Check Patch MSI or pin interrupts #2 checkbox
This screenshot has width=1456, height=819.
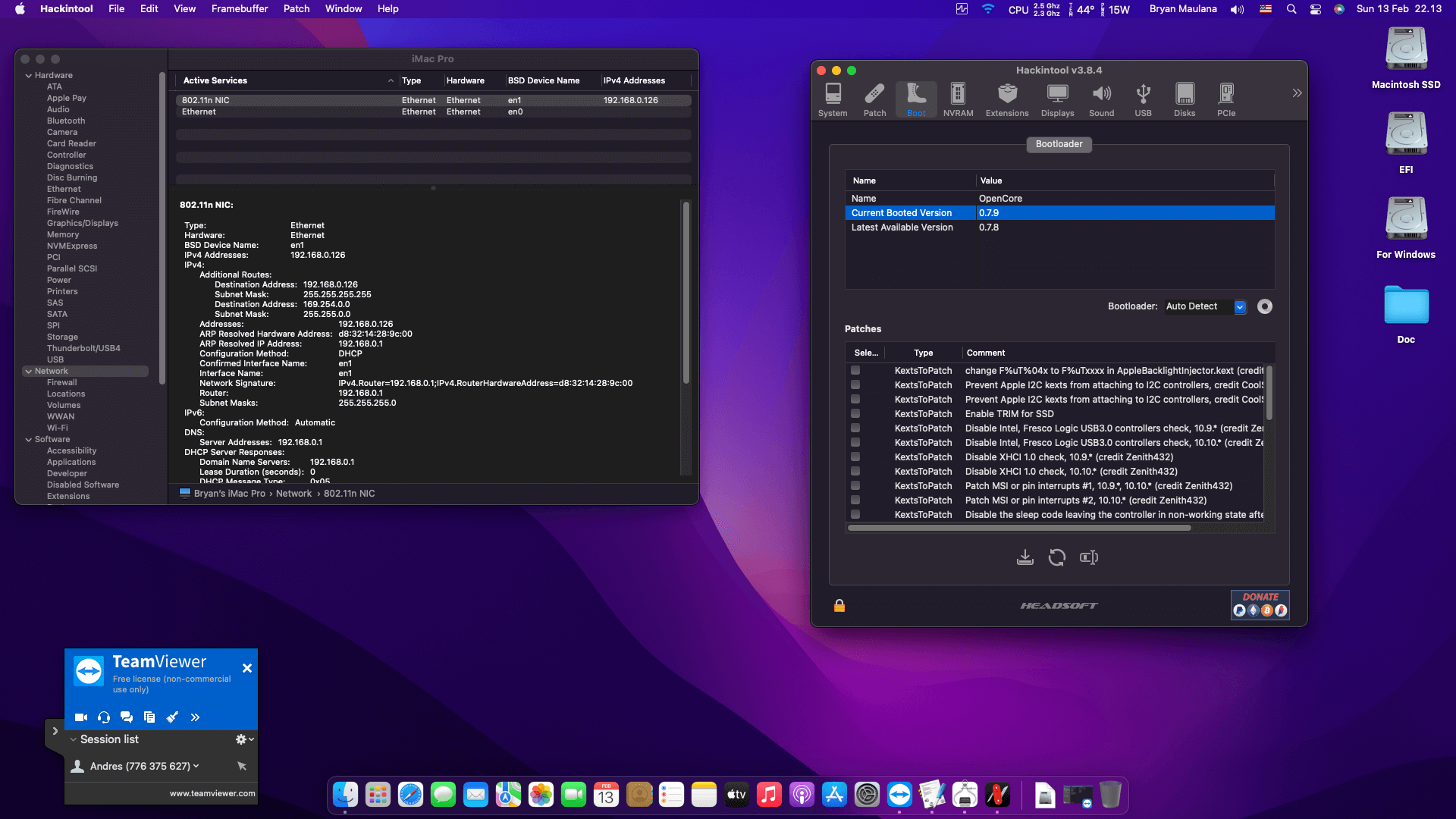[x=855, y=500]
